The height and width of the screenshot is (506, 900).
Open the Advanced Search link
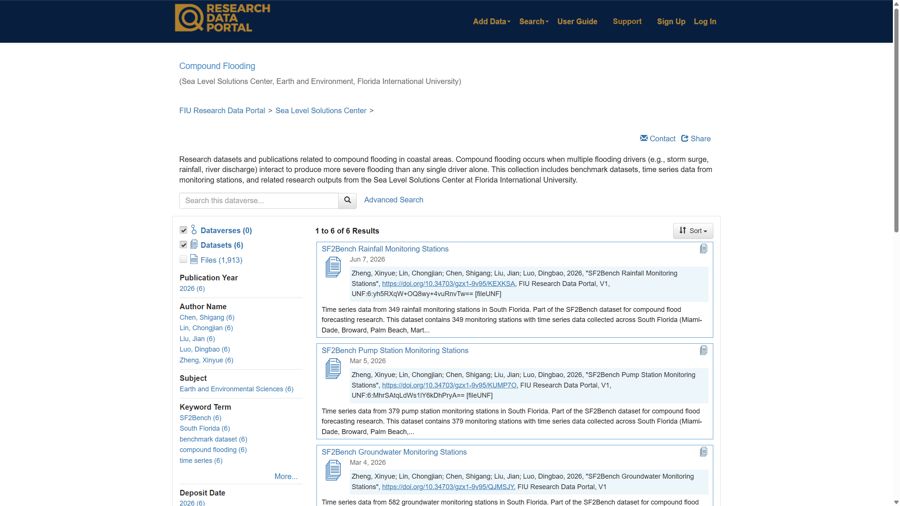point(393,200)
